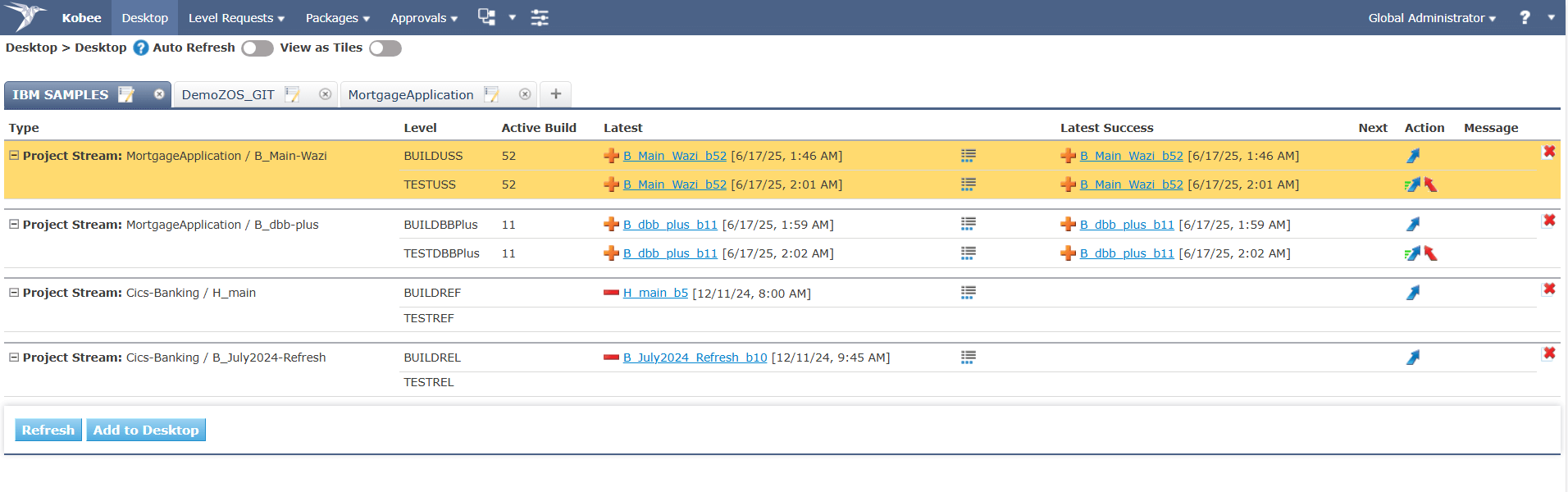Click the Refresh button
This screenshot has height=492, width=1568.
48,430
